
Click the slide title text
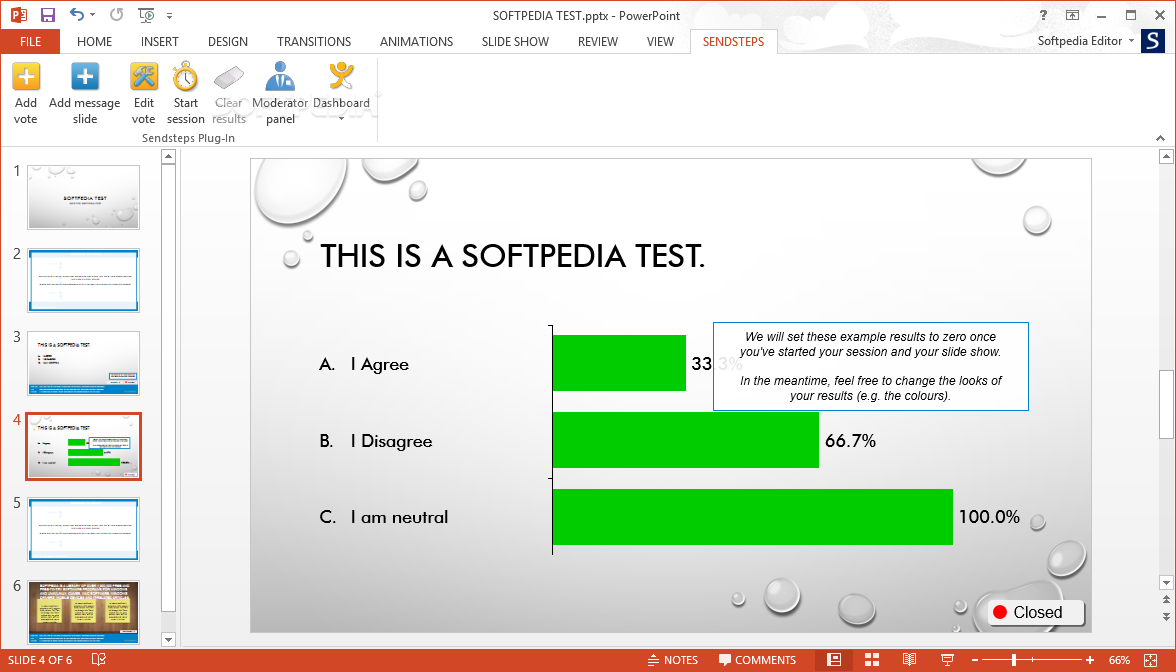[x=512, y=256]
